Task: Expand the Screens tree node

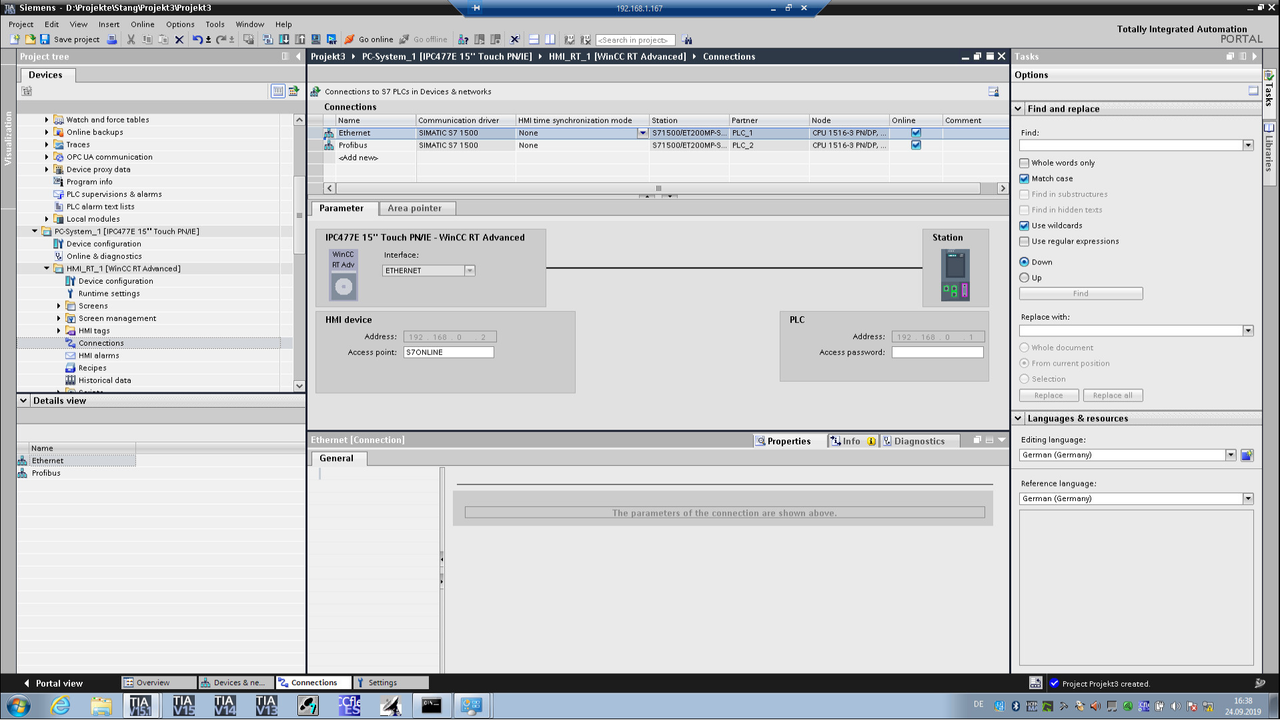Action: (x=58, y=306)
